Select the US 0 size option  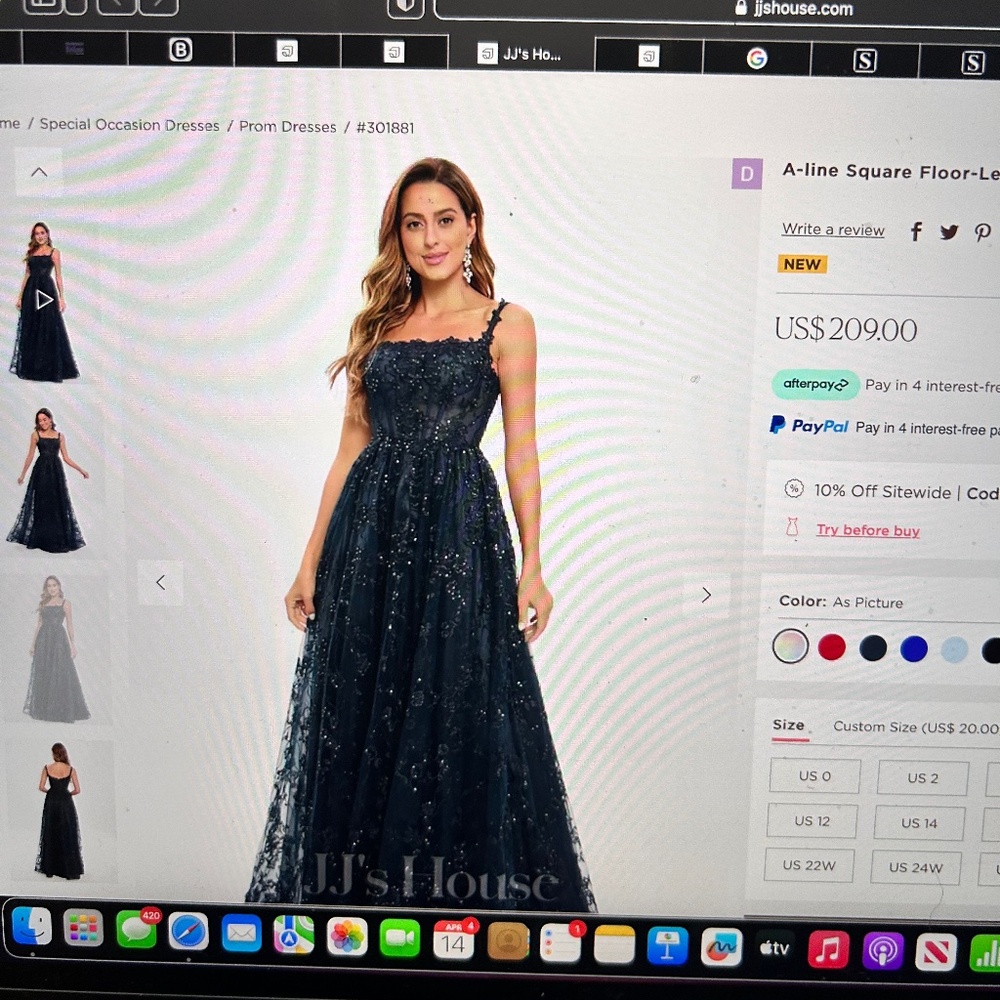[814, 776]
